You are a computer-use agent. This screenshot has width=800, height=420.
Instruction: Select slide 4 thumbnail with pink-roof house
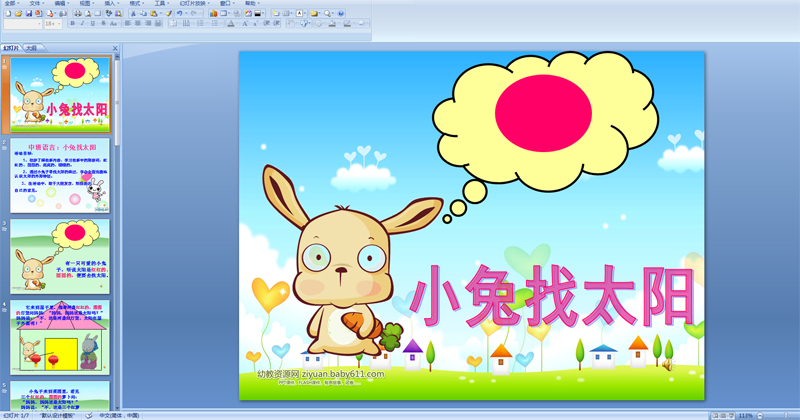(60, 337)
